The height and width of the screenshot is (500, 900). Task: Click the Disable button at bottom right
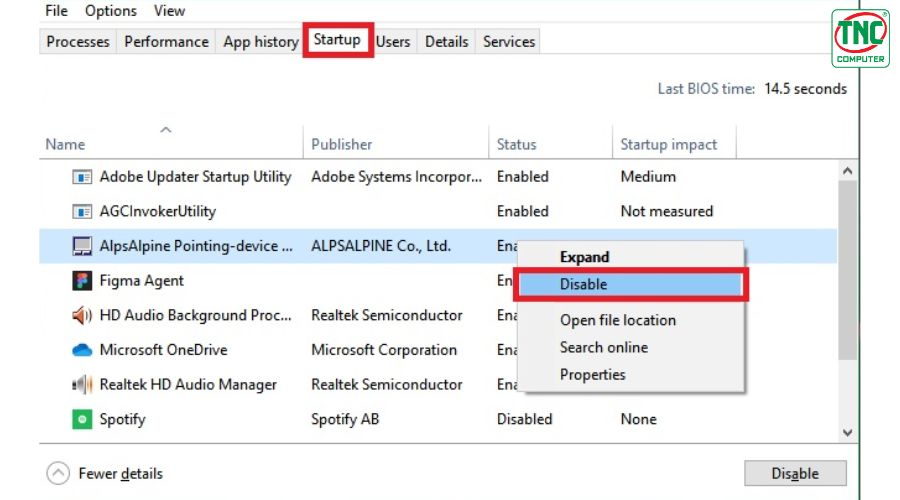(x=795, y=474)
